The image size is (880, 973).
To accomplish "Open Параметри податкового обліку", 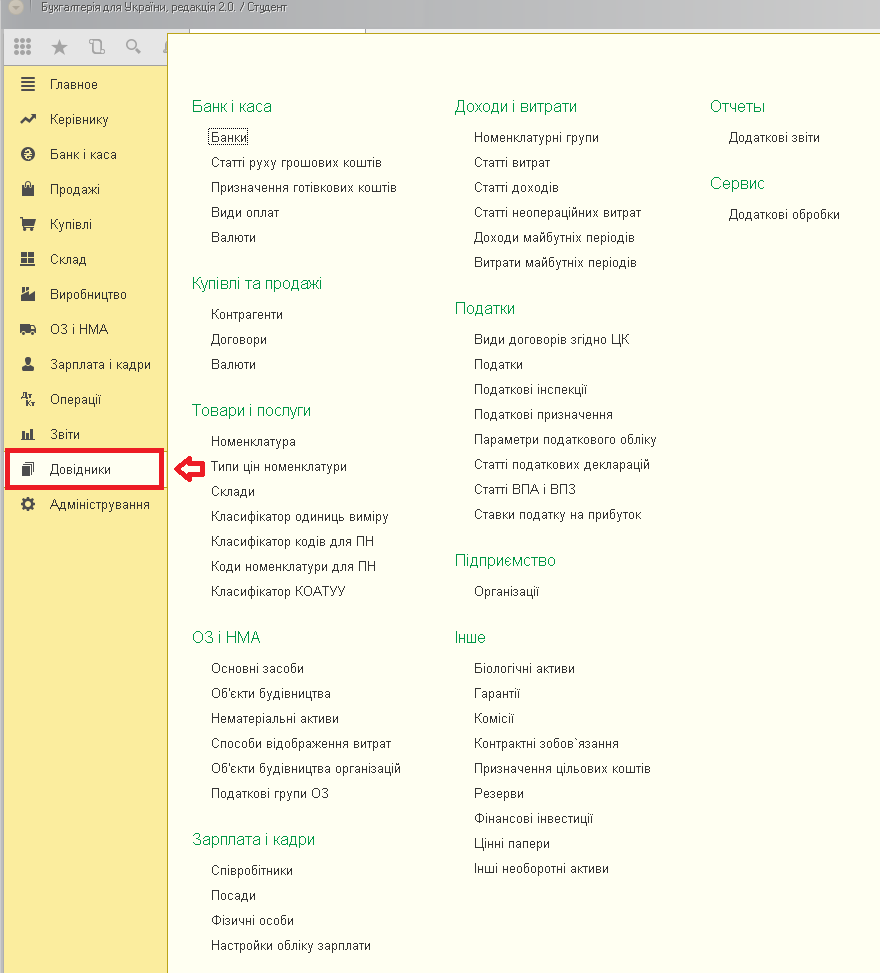I will point(565,439).
